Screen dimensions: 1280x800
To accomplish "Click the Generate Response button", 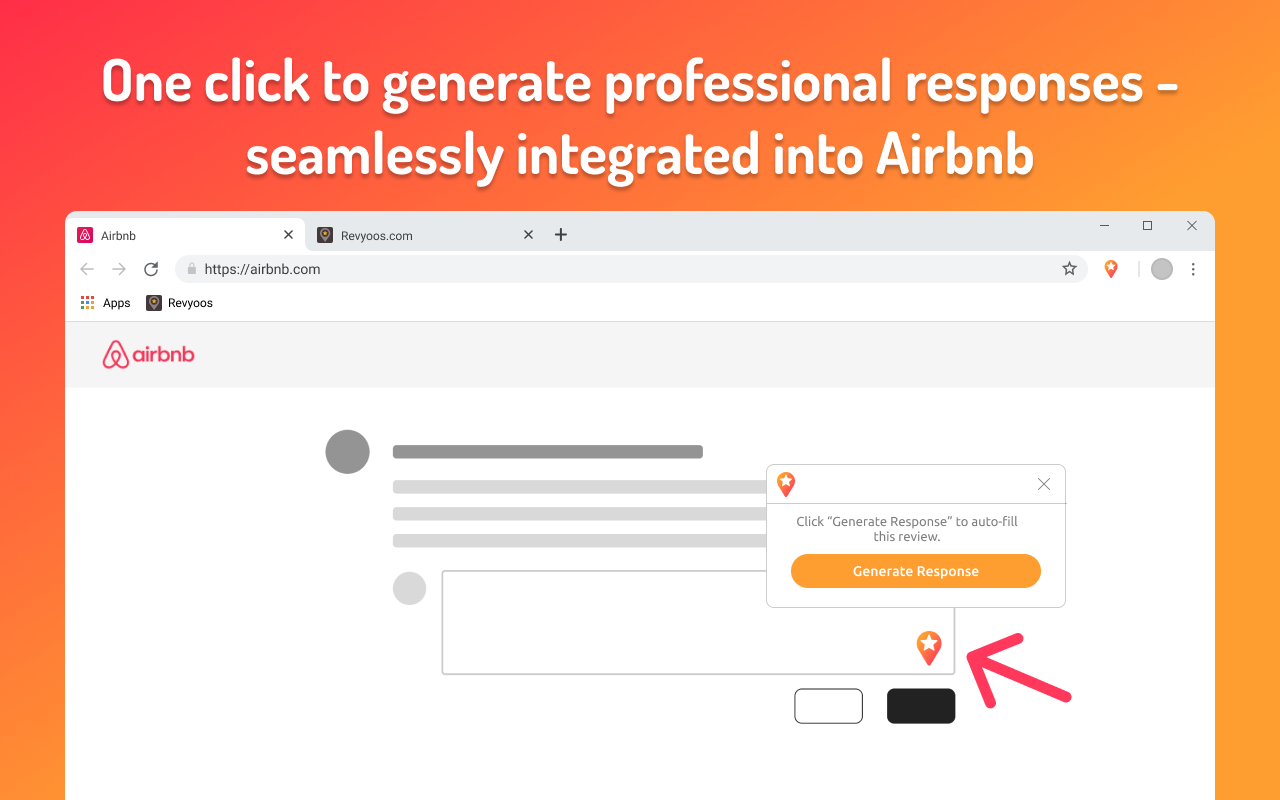I will point(915,571).
